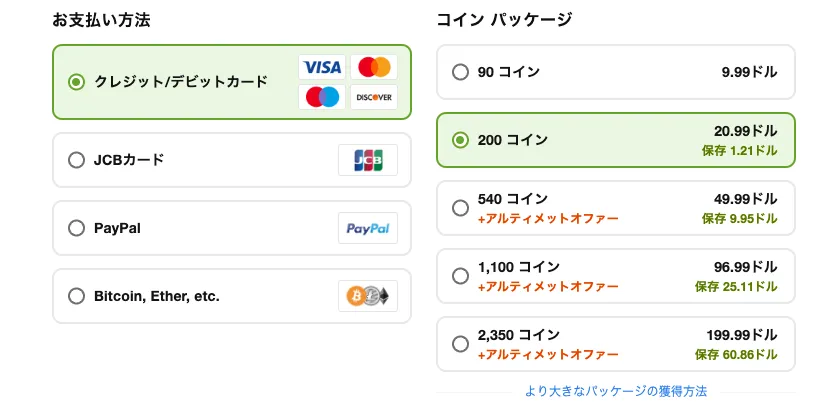Viewport: 823px width, 414px height.
Task: Select JCBカード payment radio button
Action: tap(76, 160)
